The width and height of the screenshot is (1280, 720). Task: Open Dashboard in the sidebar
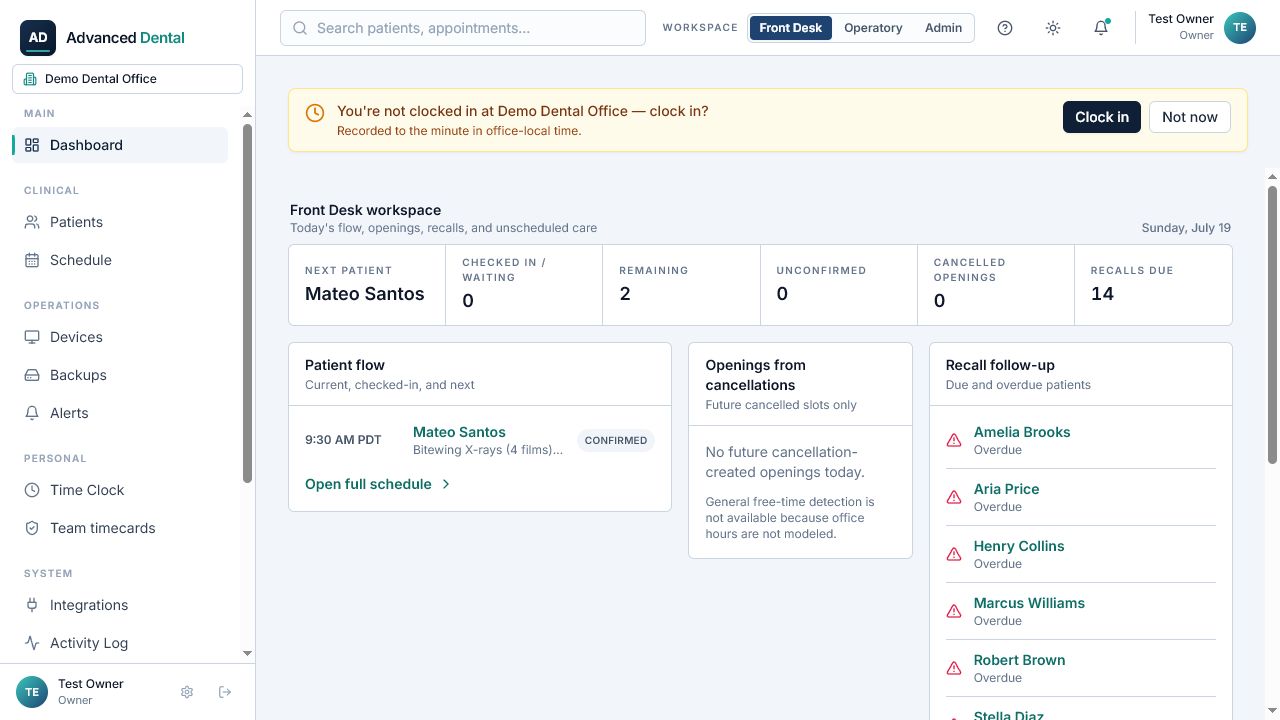pos(120,145)
